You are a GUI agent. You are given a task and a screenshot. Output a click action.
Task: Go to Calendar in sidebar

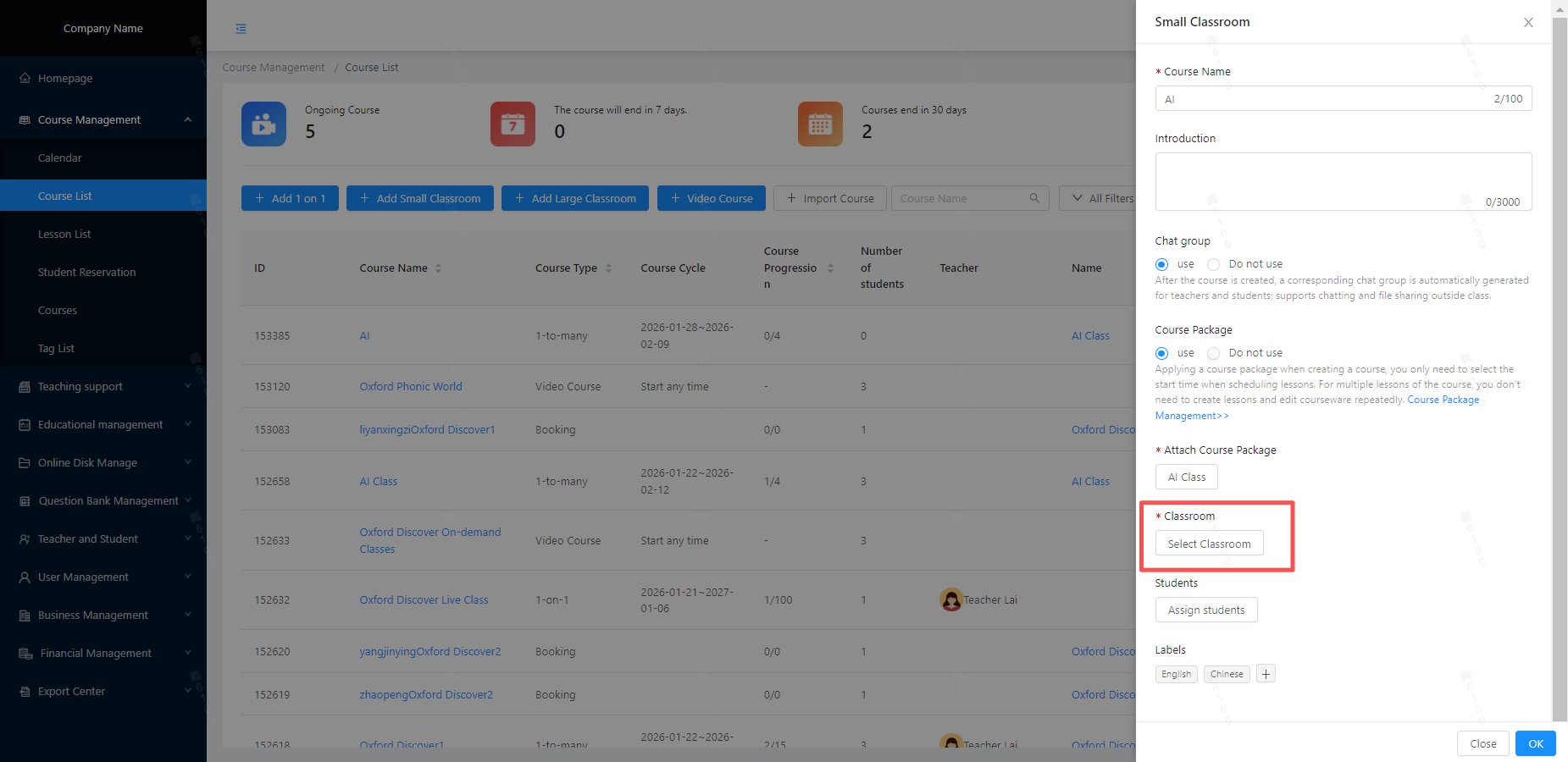click(x=60, y=157)
